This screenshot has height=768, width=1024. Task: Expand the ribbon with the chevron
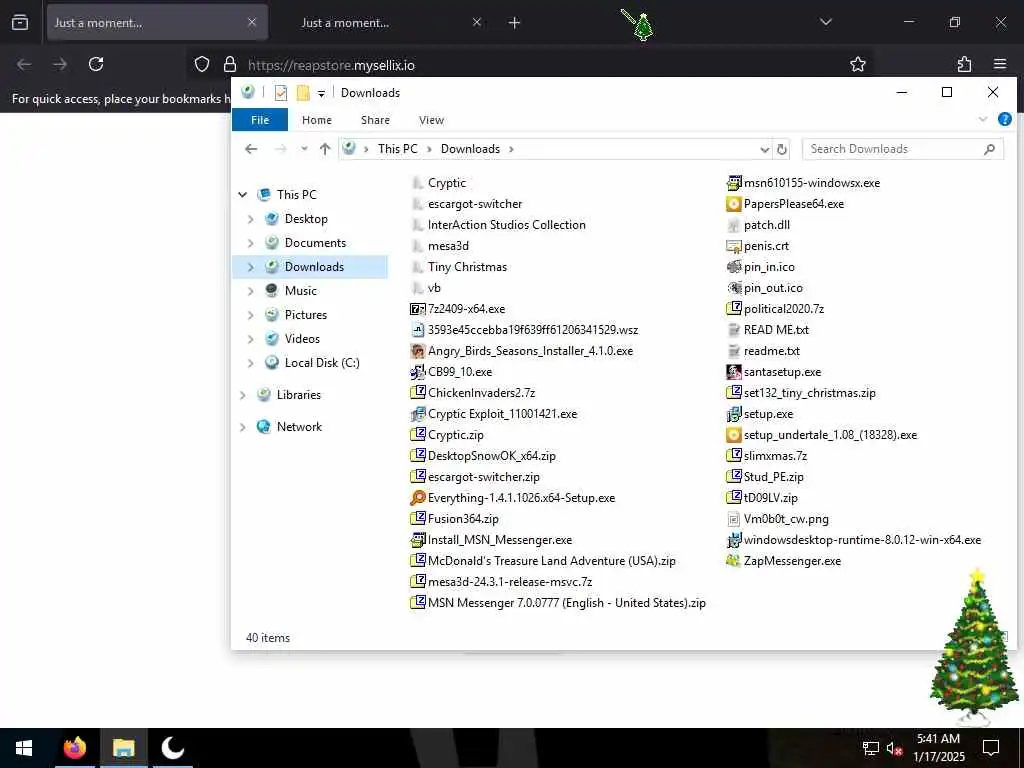(x=982, y=120)
